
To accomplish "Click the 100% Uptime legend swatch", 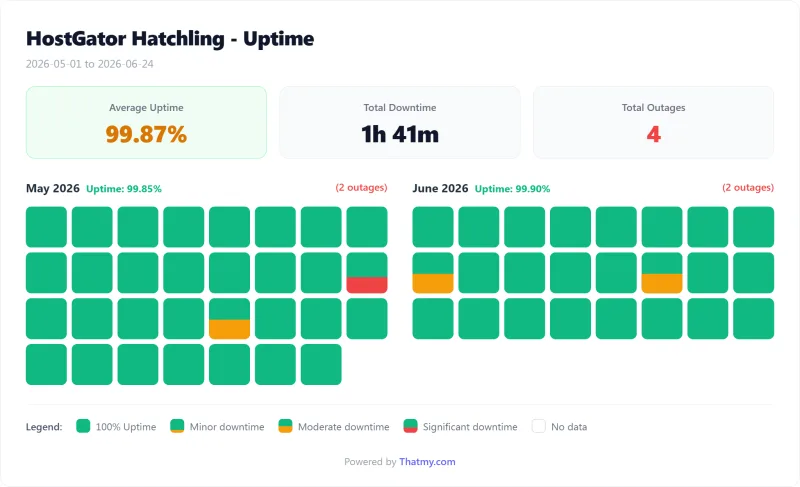I will [x=83, y=426].
